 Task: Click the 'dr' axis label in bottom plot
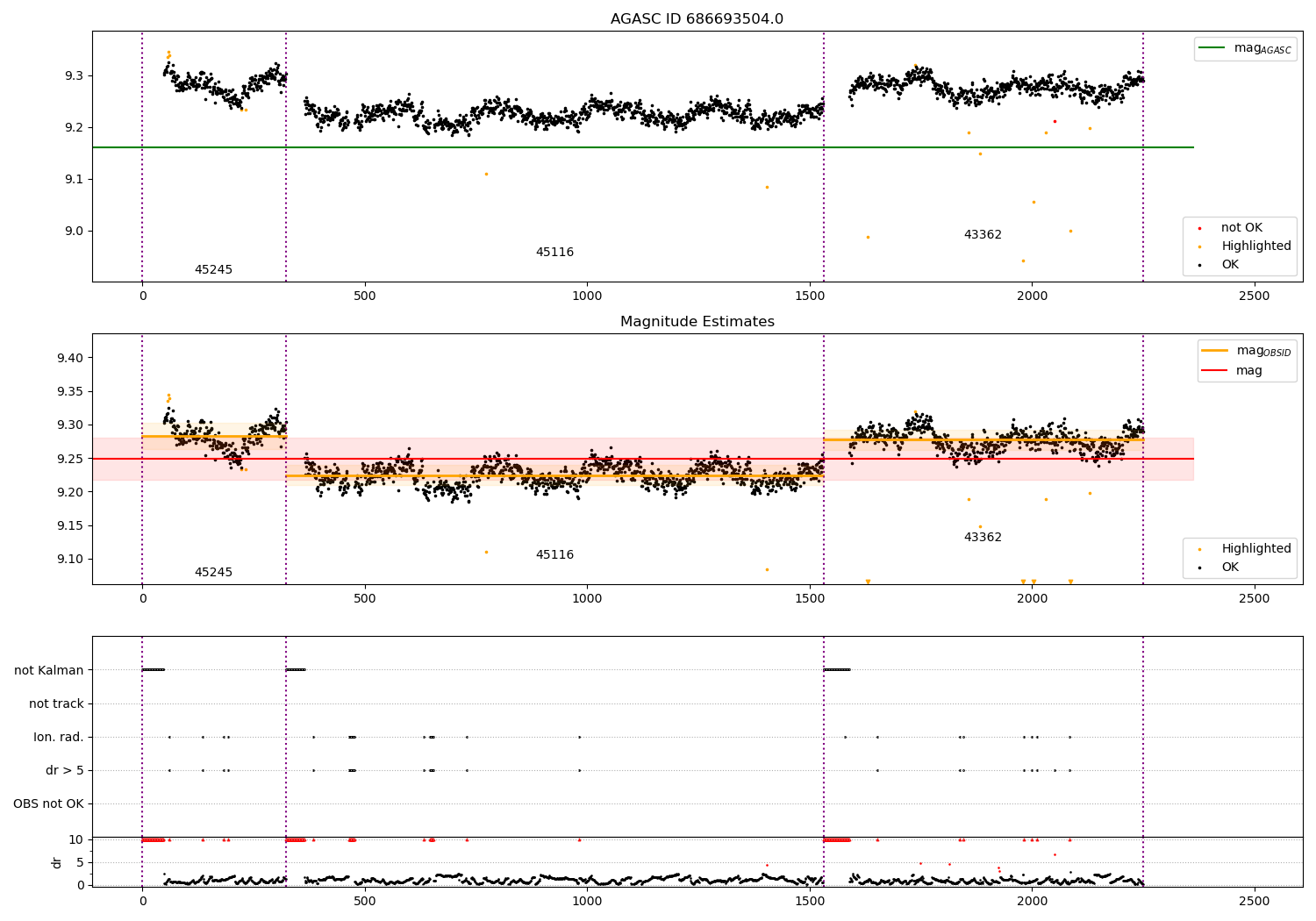[x=57, y=862]
